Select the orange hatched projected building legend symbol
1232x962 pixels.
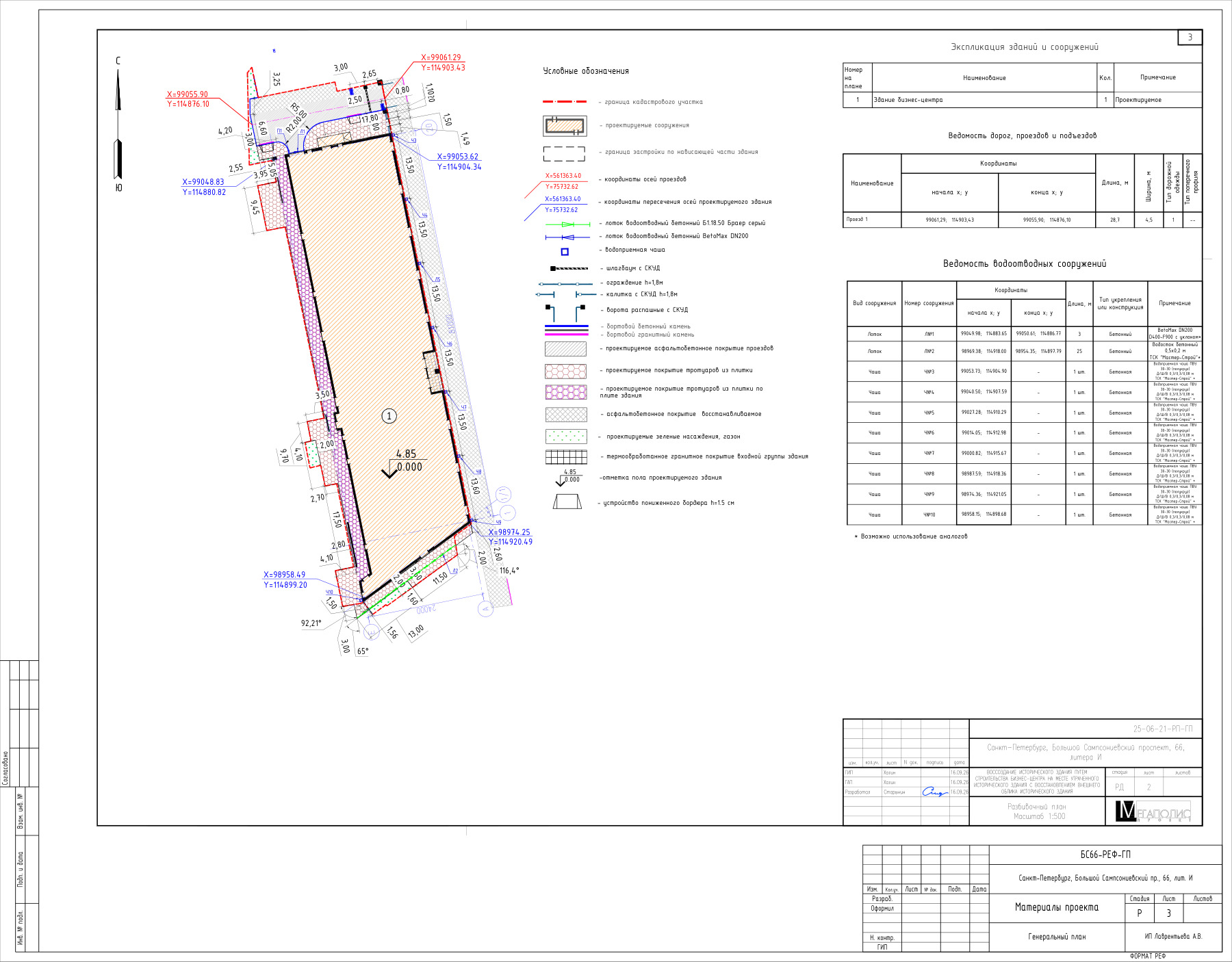565,126
